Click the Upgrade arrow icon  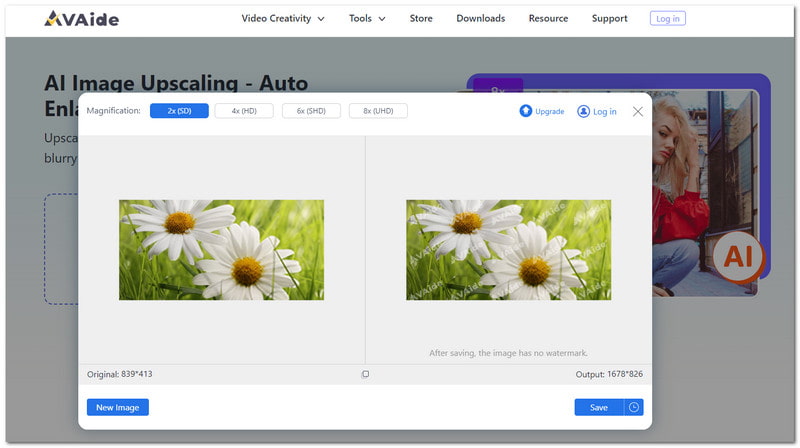click(x=526, y=111)
